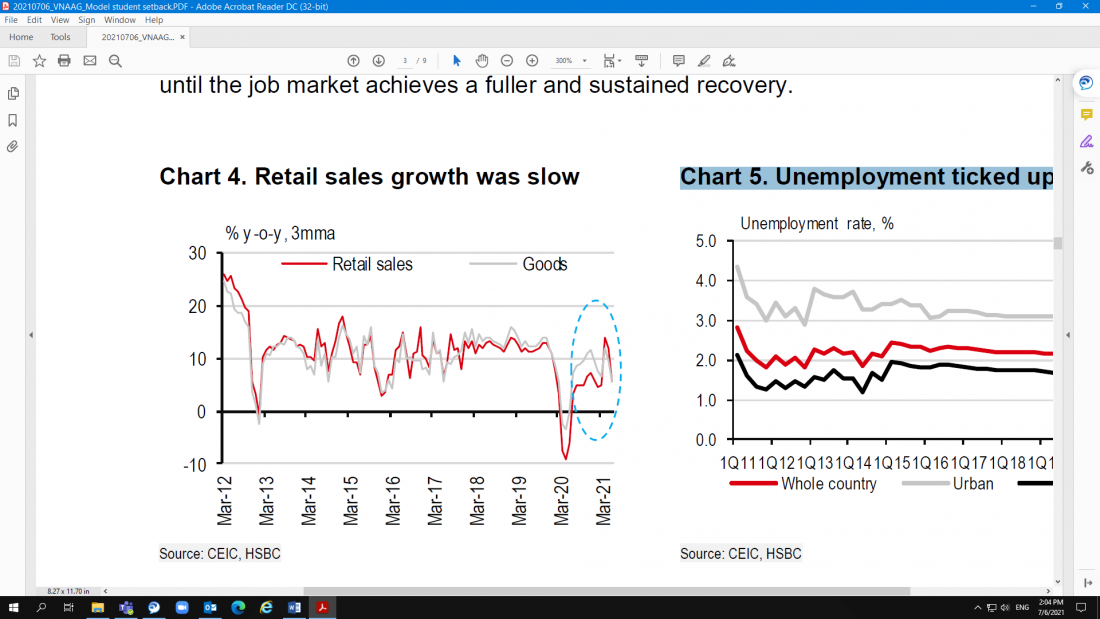Image resolution: width=1100 pixels, height=619 pixels.
Task: Expand the page fit options dropdown
Action: tap(620, 61)
